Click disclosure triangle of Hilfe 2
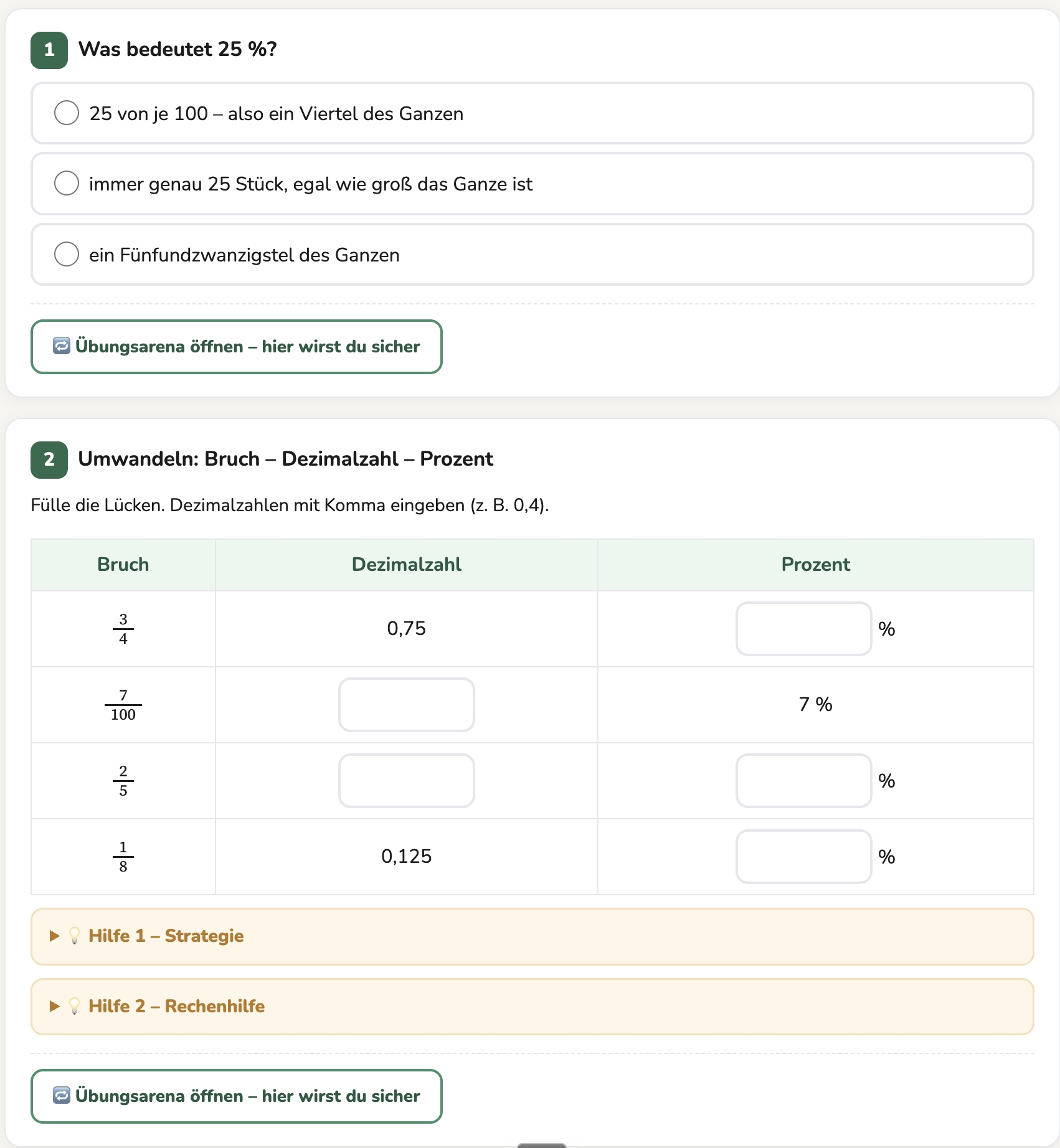 55,1006
